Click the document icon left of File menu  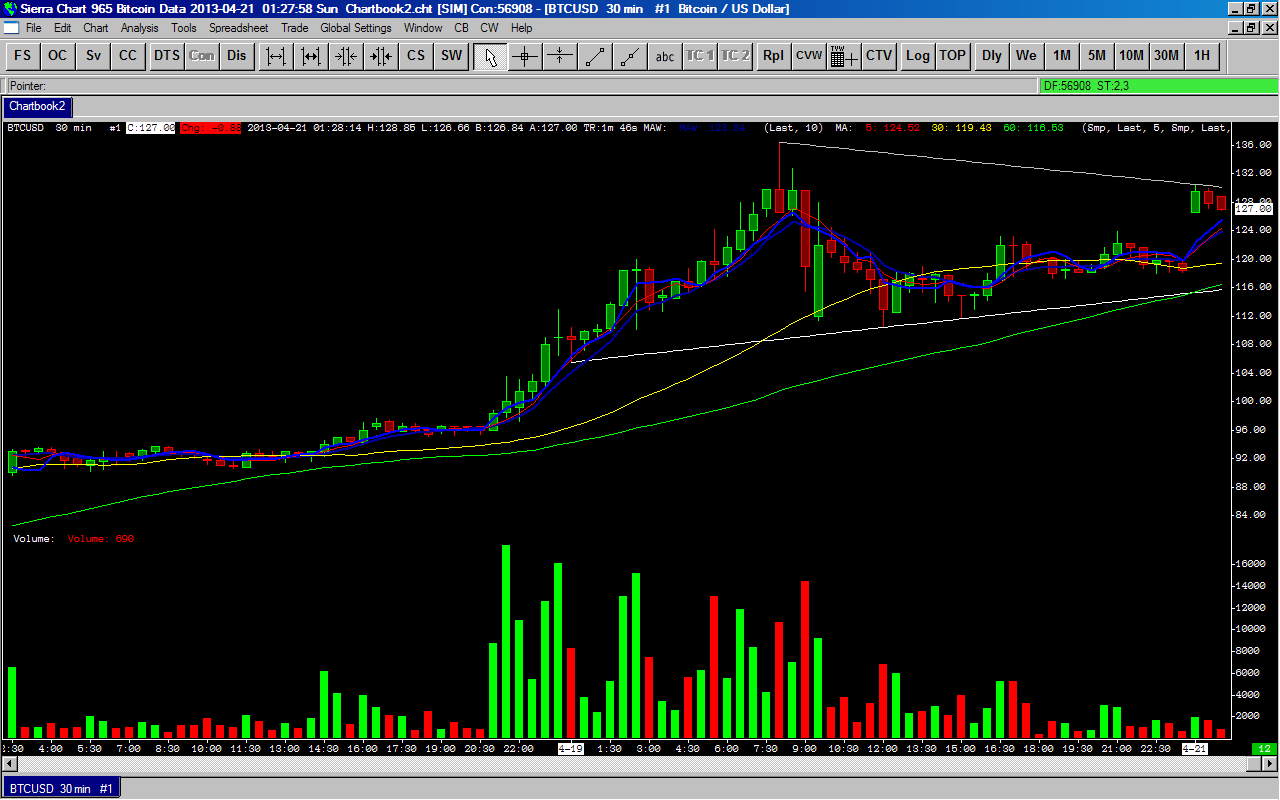pyautogui.click(x=10, y=28)
